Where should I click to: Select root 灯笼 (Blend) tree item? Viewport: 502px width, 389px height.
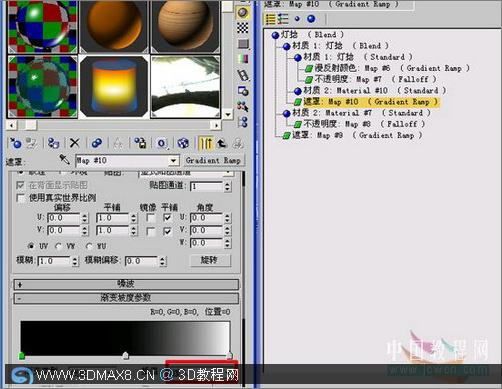click(x=308, y=34)
